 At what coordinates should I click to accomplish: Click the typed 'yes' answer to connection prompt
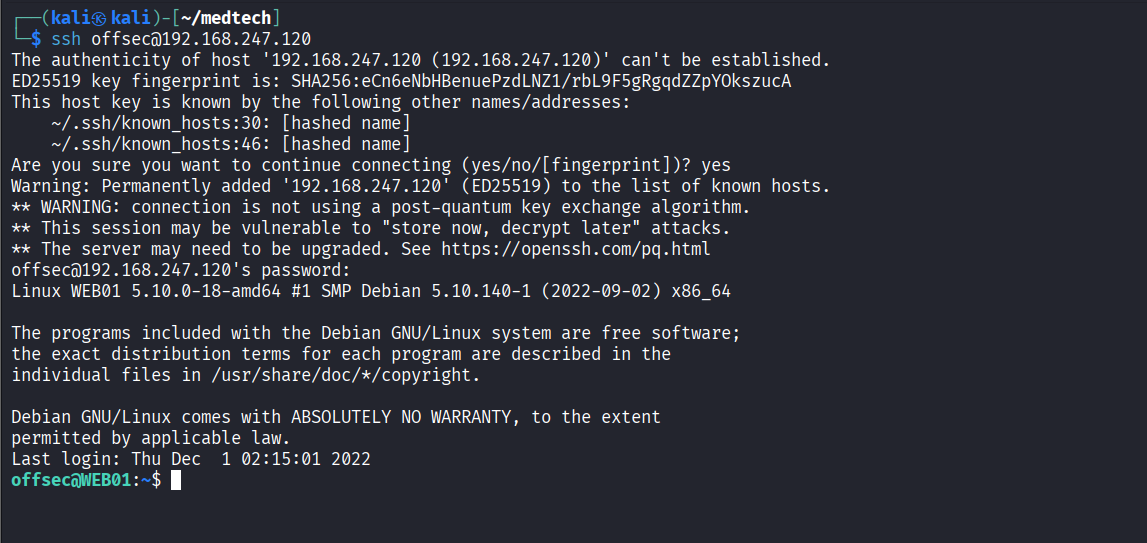[x=716, y=165]
